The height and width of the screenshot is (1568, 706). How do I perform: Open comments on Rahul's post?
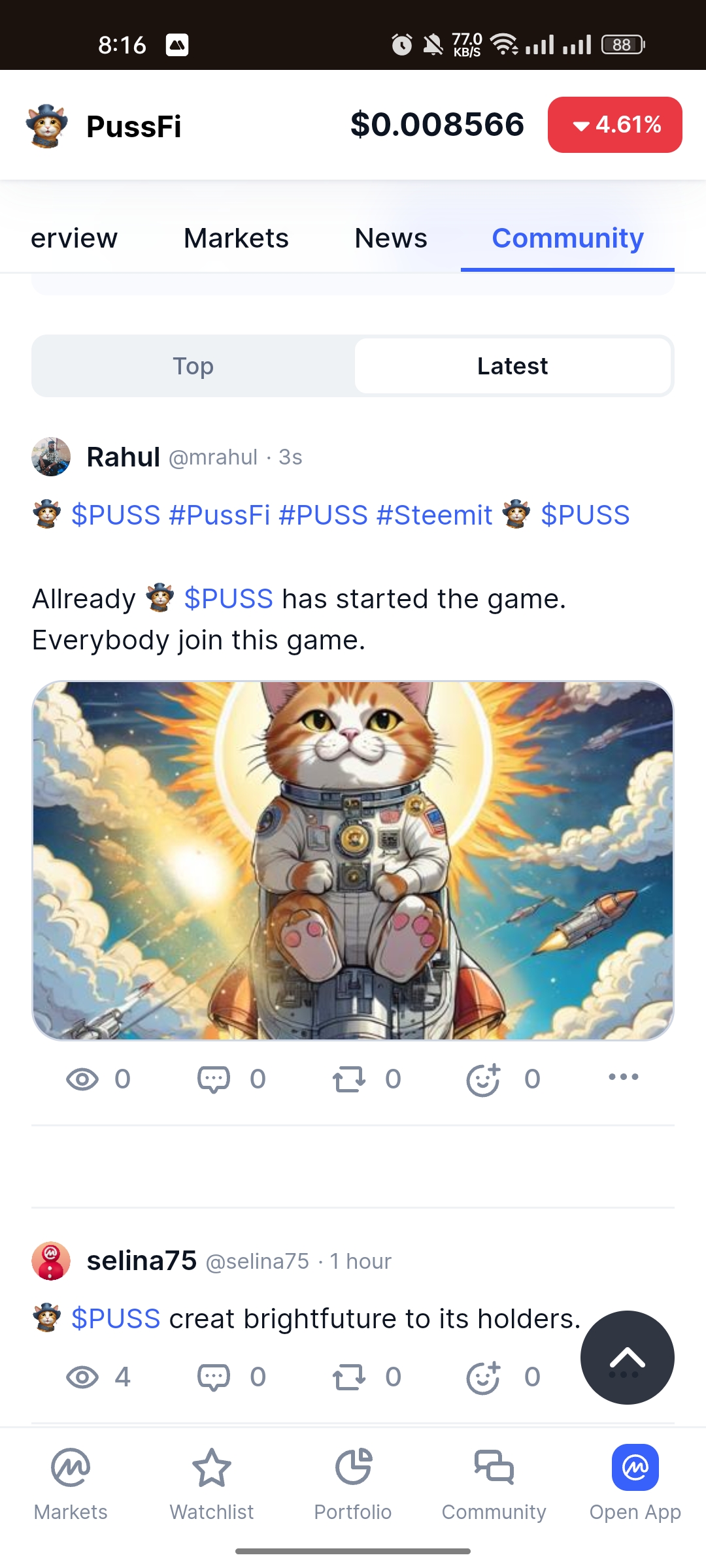(214, 1079)
